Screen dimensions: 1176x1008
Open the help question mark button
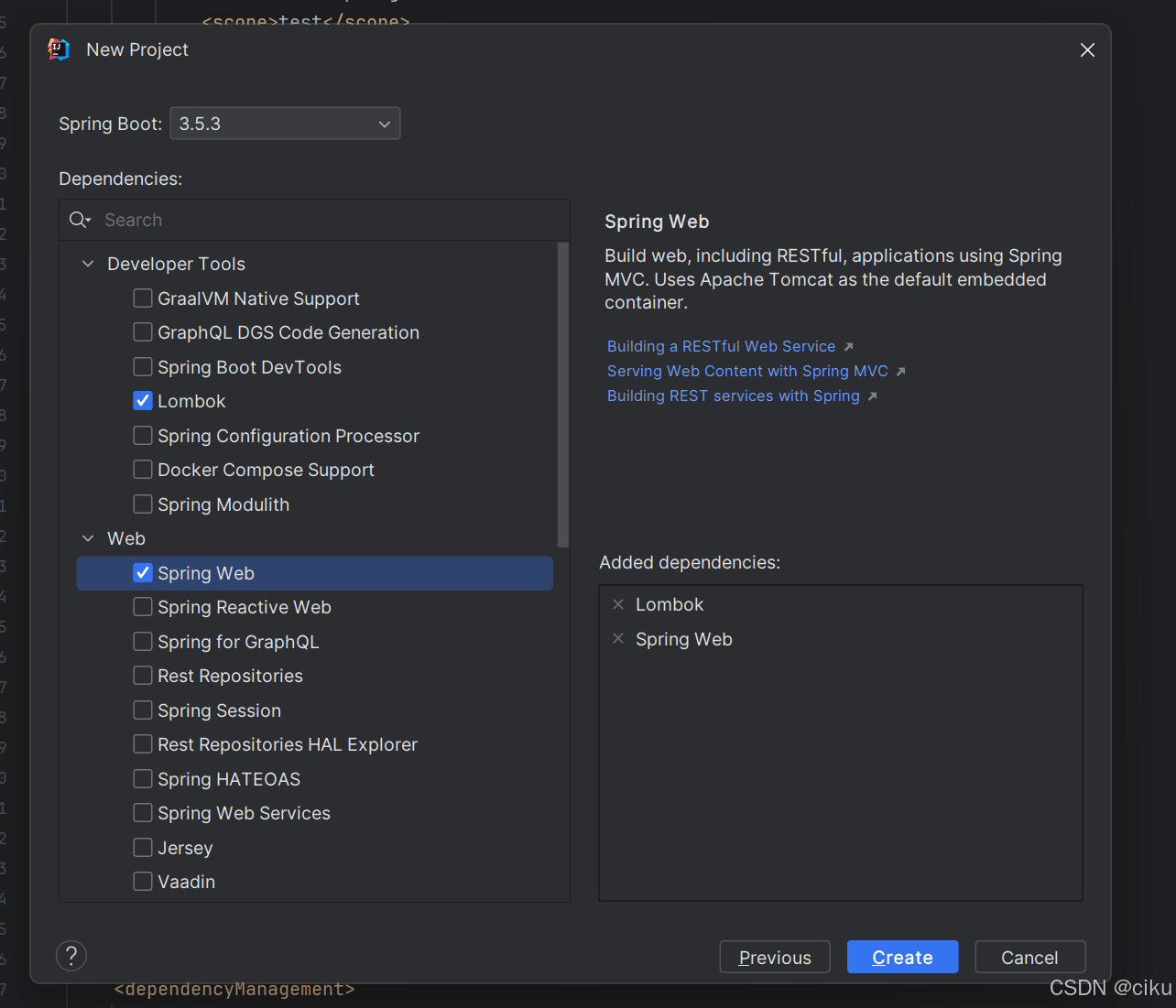tap(71, 956)
